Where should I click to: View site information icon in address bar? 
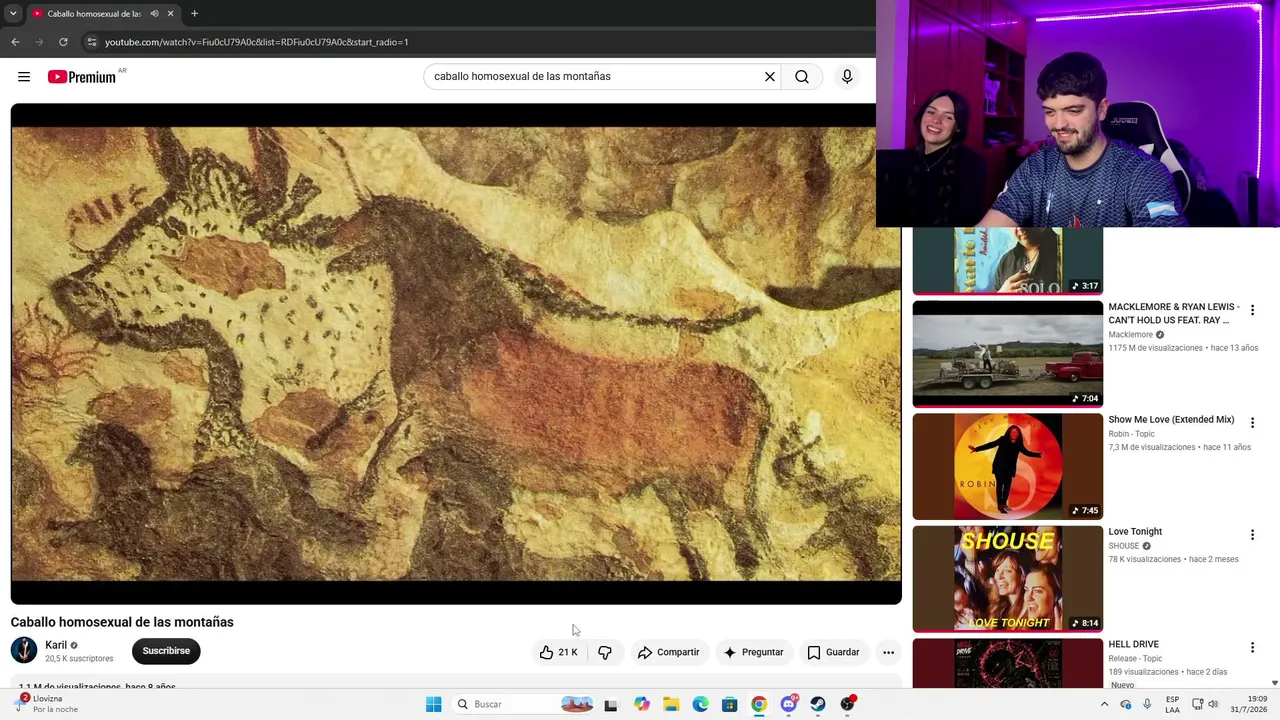92,42
